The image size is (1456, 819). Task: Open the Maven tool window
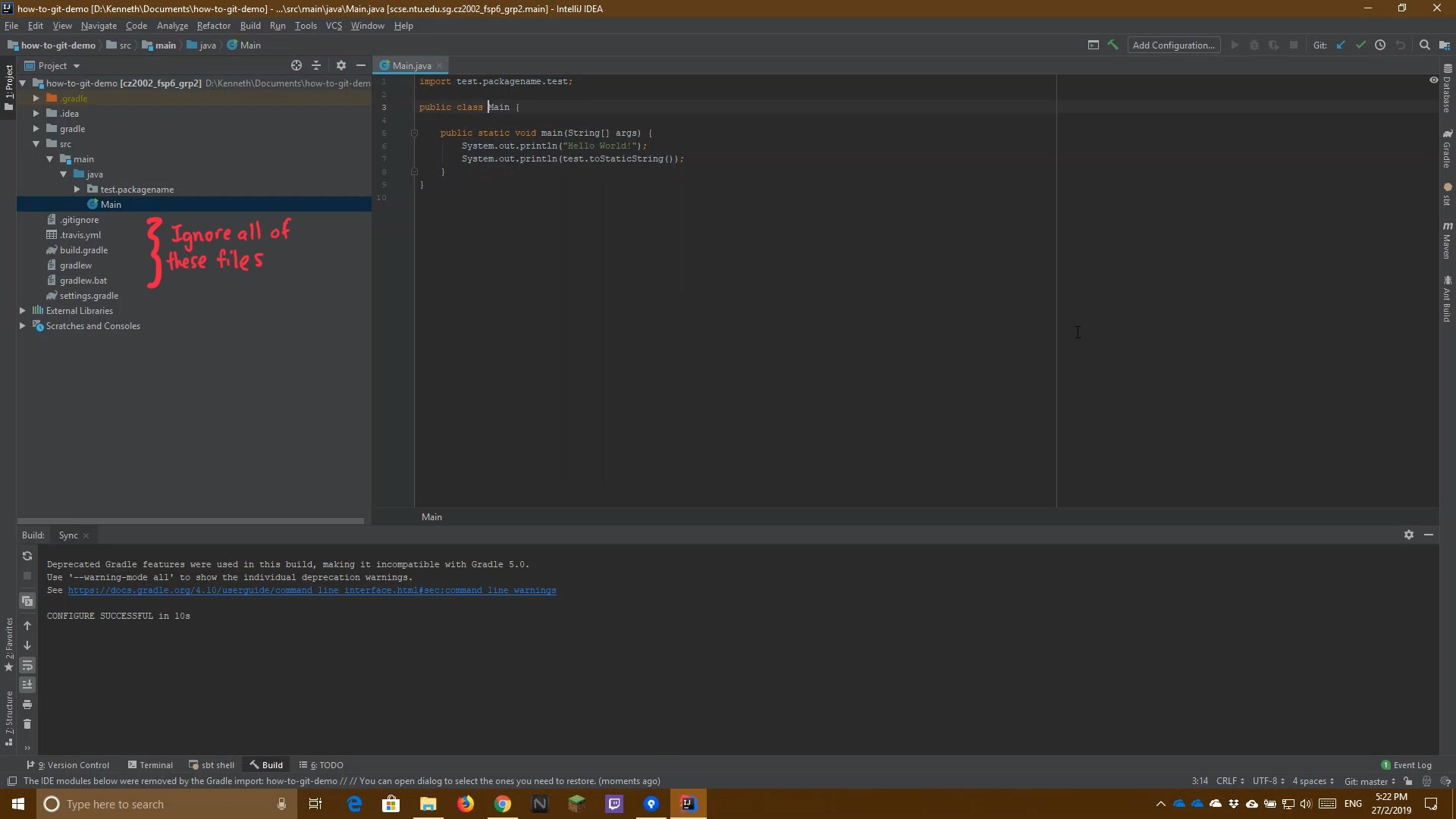[x=1448, y=240]
